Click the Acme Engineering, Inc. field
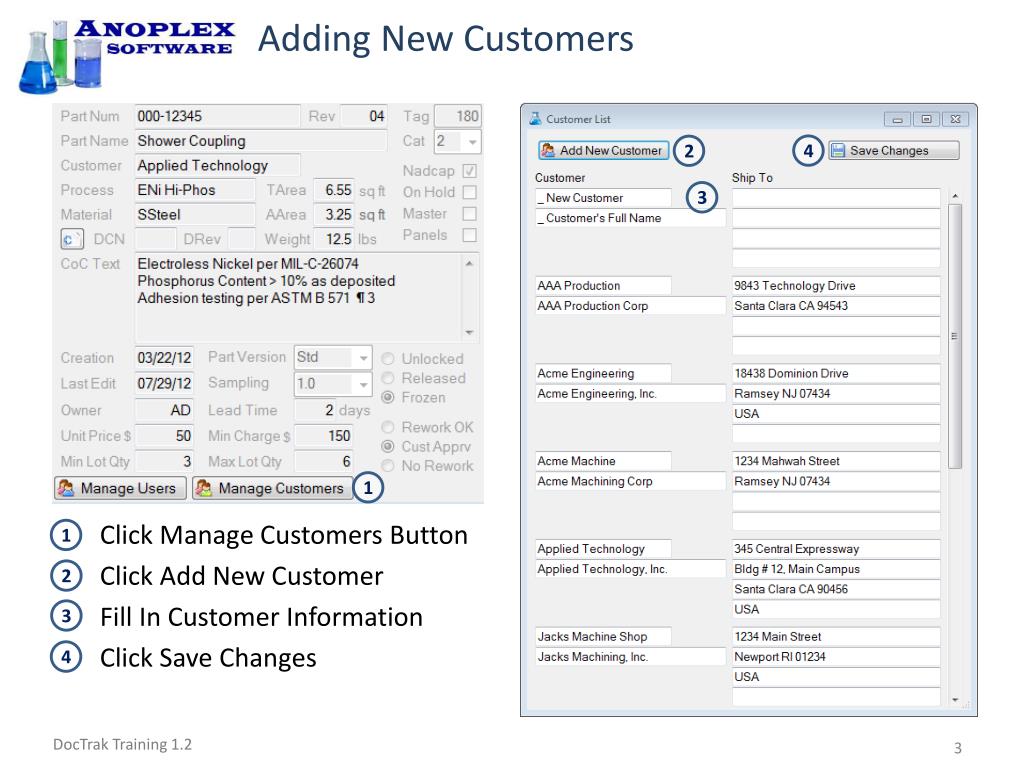This screenshot has width=1024, height=768. pos(630,394)
